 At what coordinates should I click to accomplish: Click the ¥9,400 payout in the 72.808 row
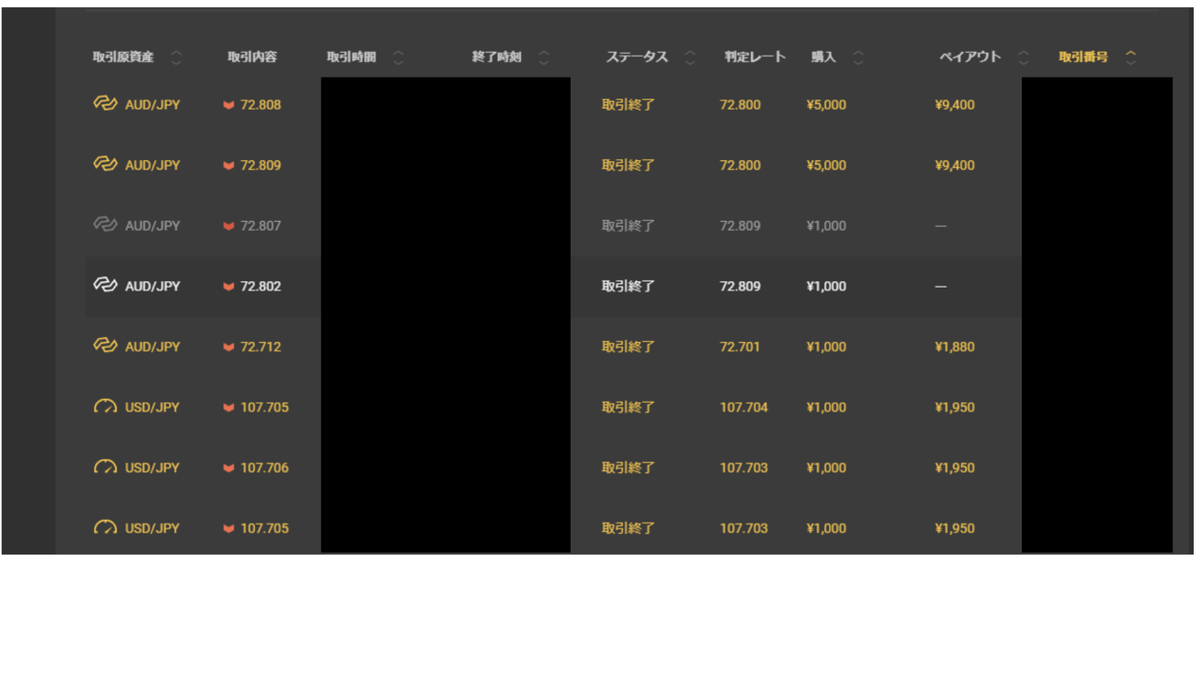pos(955,104)
